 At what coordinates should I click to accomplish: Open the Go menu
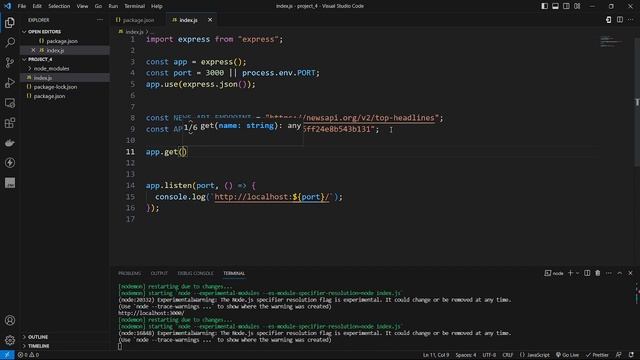click(98, 6)
